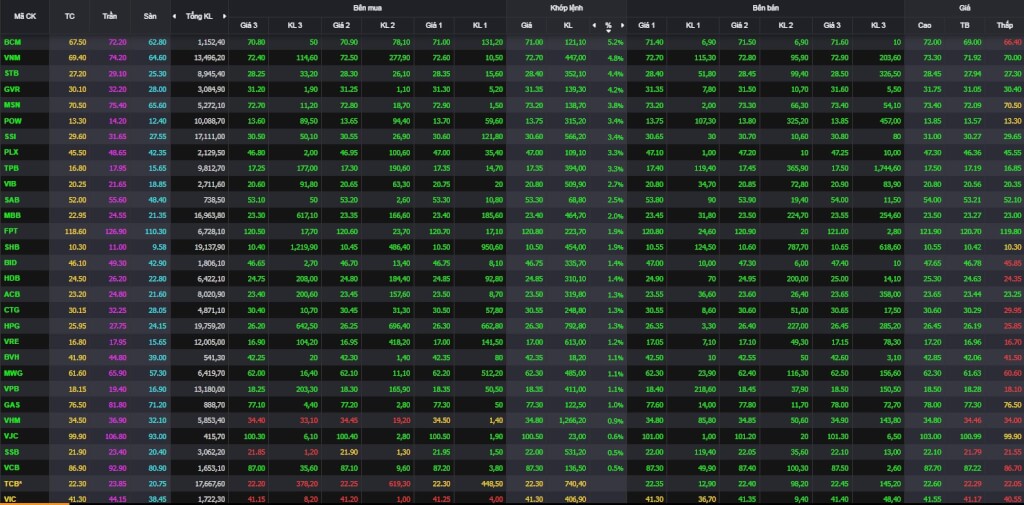
Task: Open the VRE stock ticker
Action: coord(12,342)
